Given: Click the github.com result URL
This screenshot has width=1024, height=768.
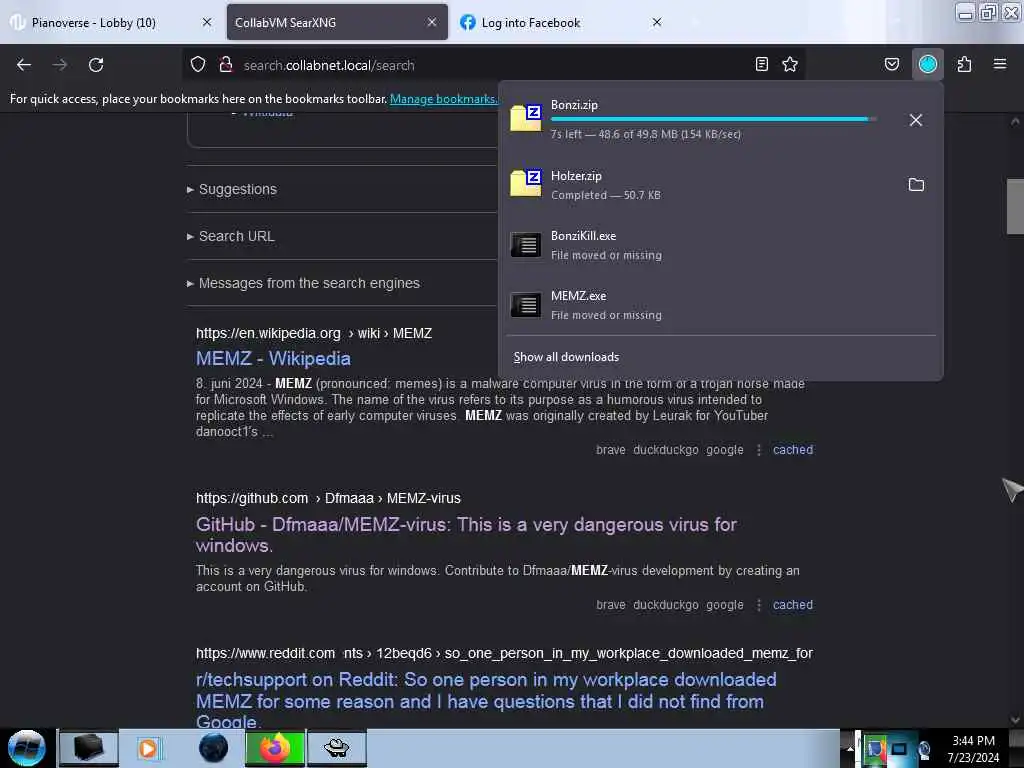Looking at the screenshot, I should coord(328,498).
